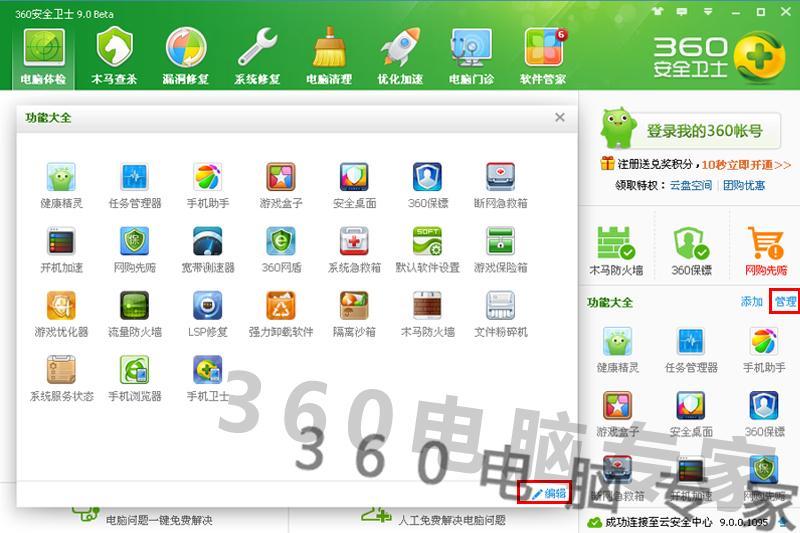Viewport: 800px width, 533px height.
Task: Open 文件粉碎机 tool
Action: coord(501,314)
